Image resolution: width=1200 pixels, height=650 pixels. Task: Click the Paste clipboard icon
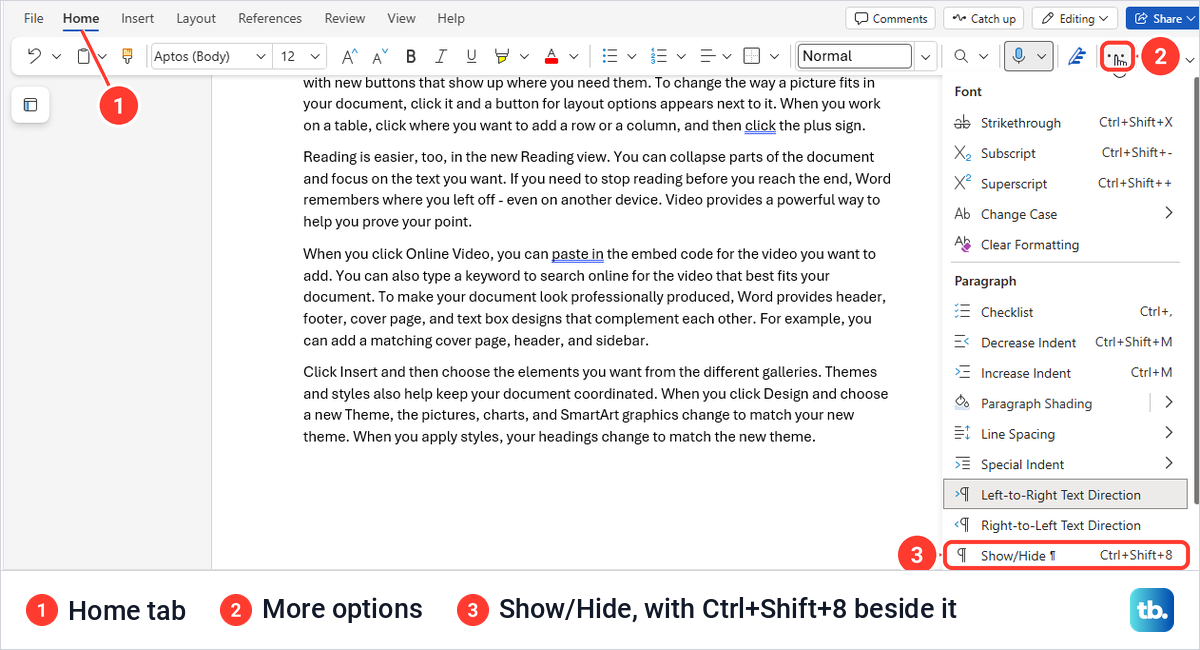click(84, 56)
